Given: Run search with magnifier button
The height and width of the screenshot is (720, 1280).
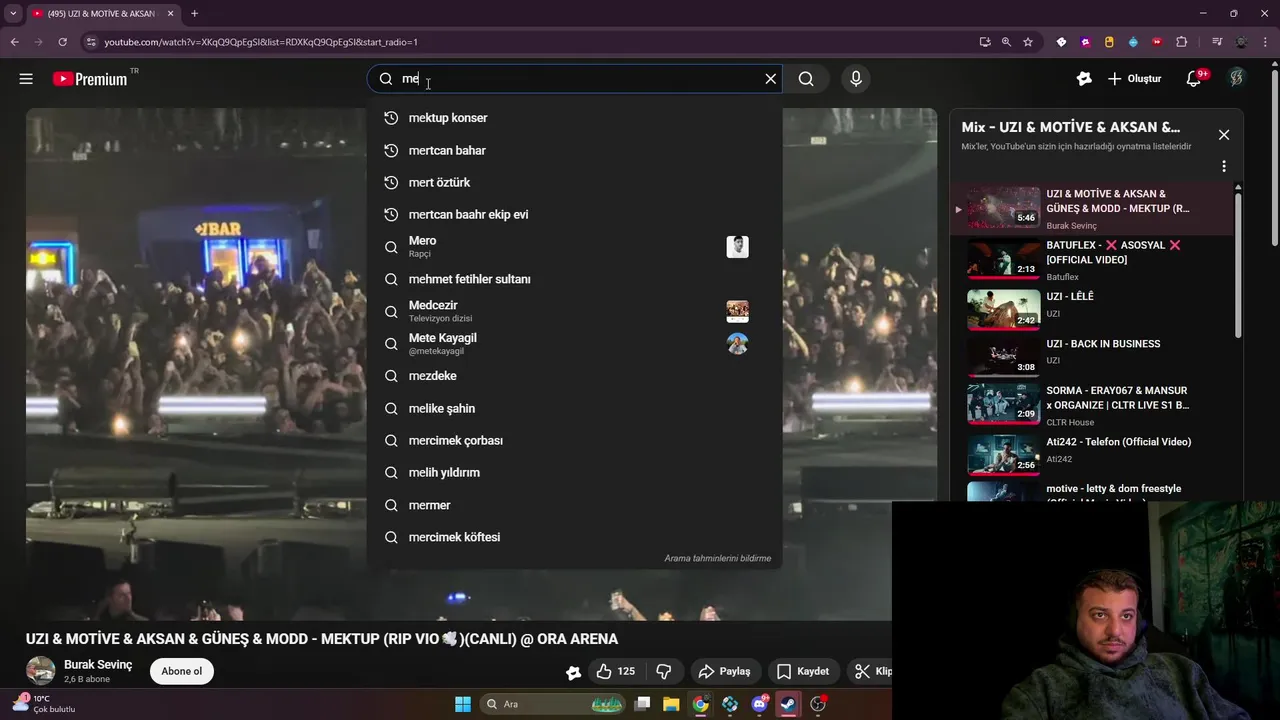Looking at the screenshot, I should pyautogui.click(x=806, y=79).
